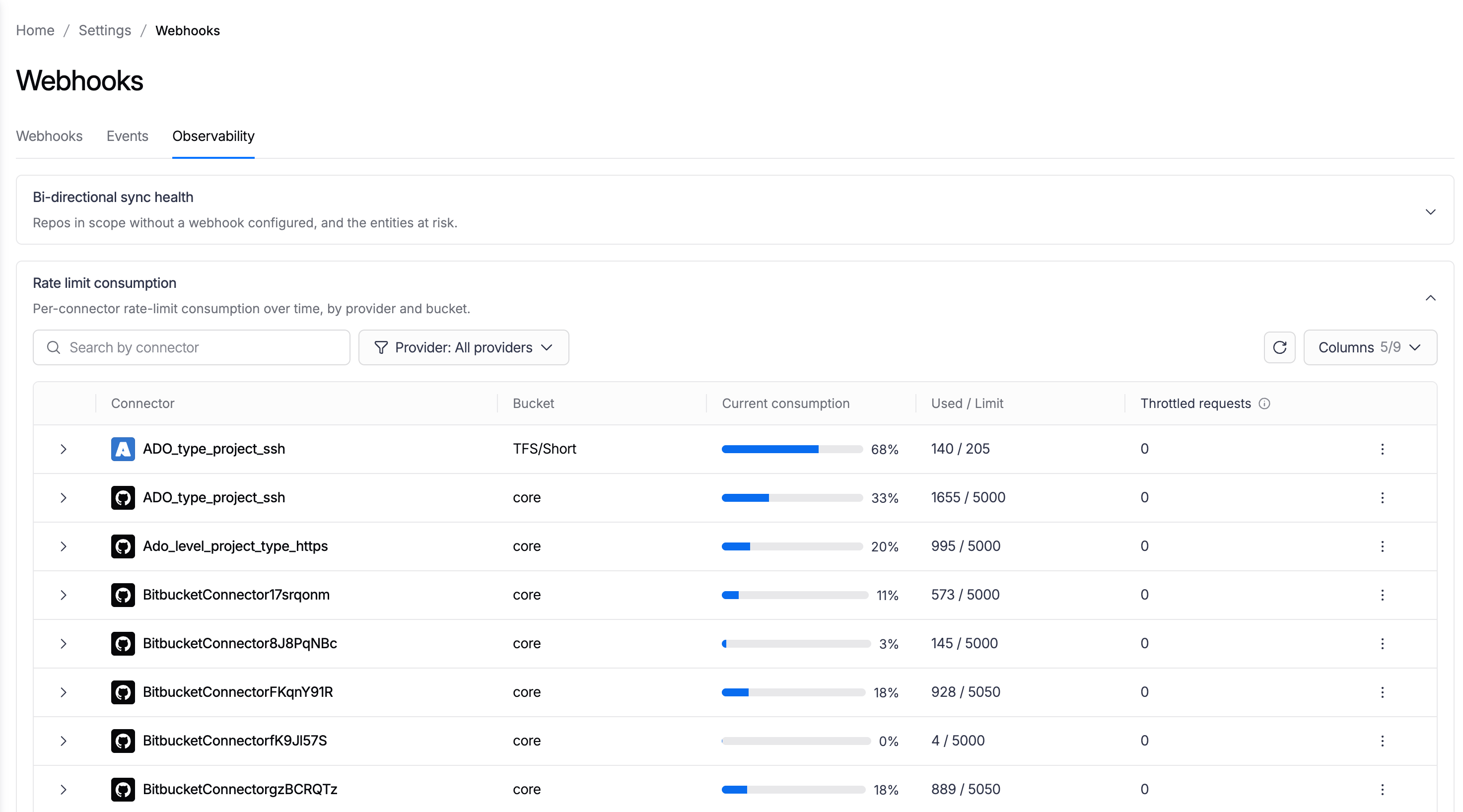The image size is (1463, 812).
Task: Click the 33% consumption progress bar
Action: (x=792, y=498)
